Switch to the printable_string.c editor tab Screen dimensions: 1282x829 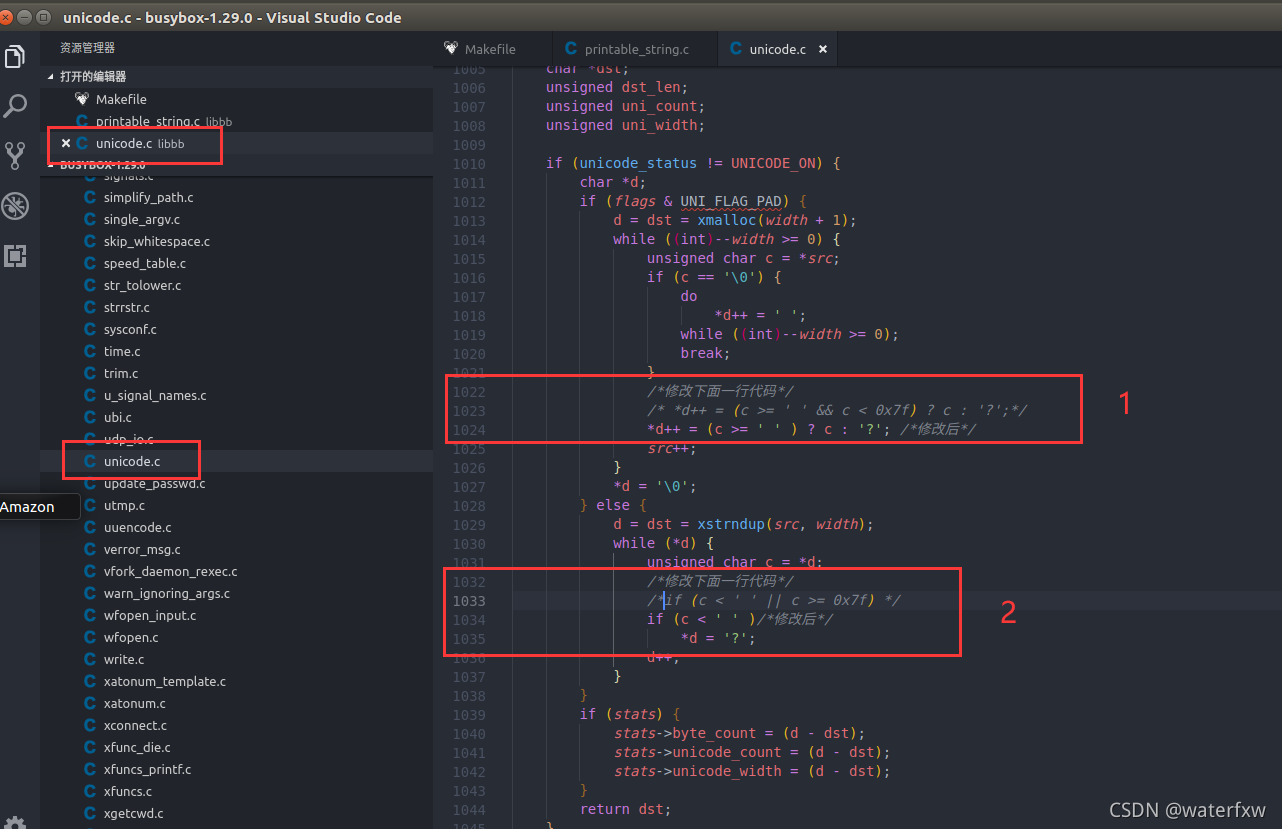click(x=636, y=49)
